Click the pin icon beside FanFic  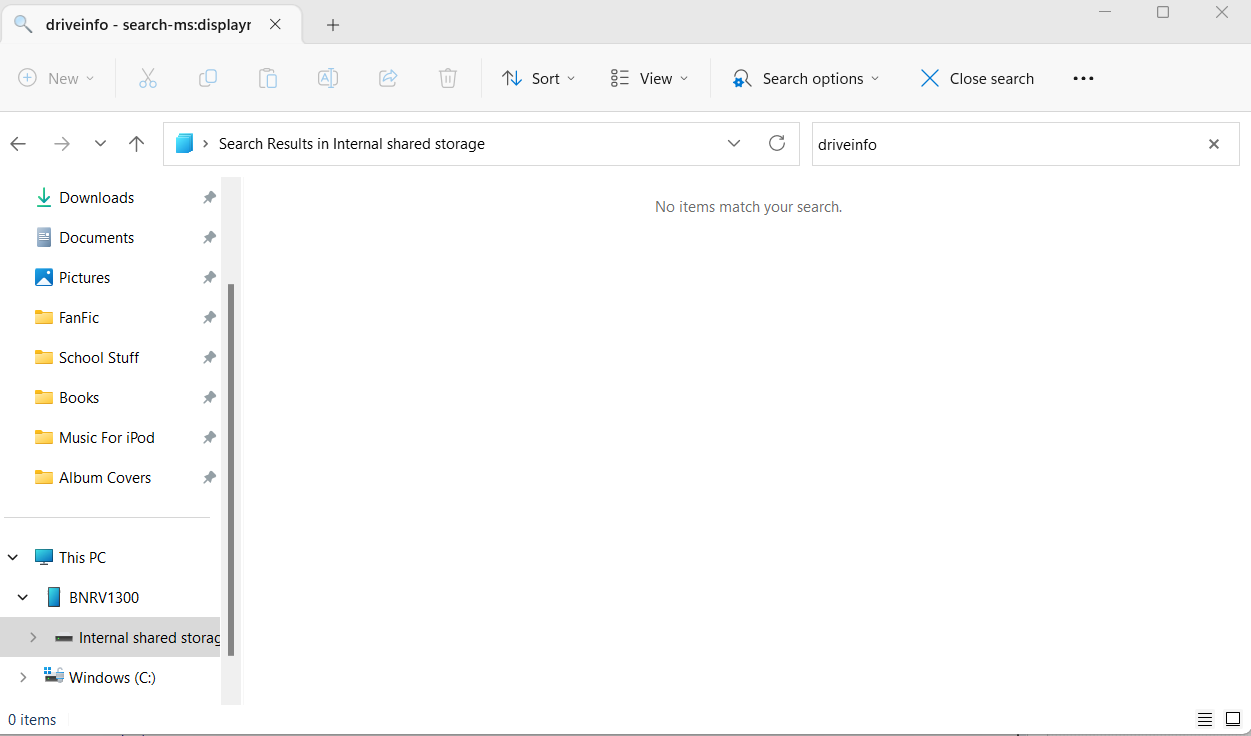point(209,318)
